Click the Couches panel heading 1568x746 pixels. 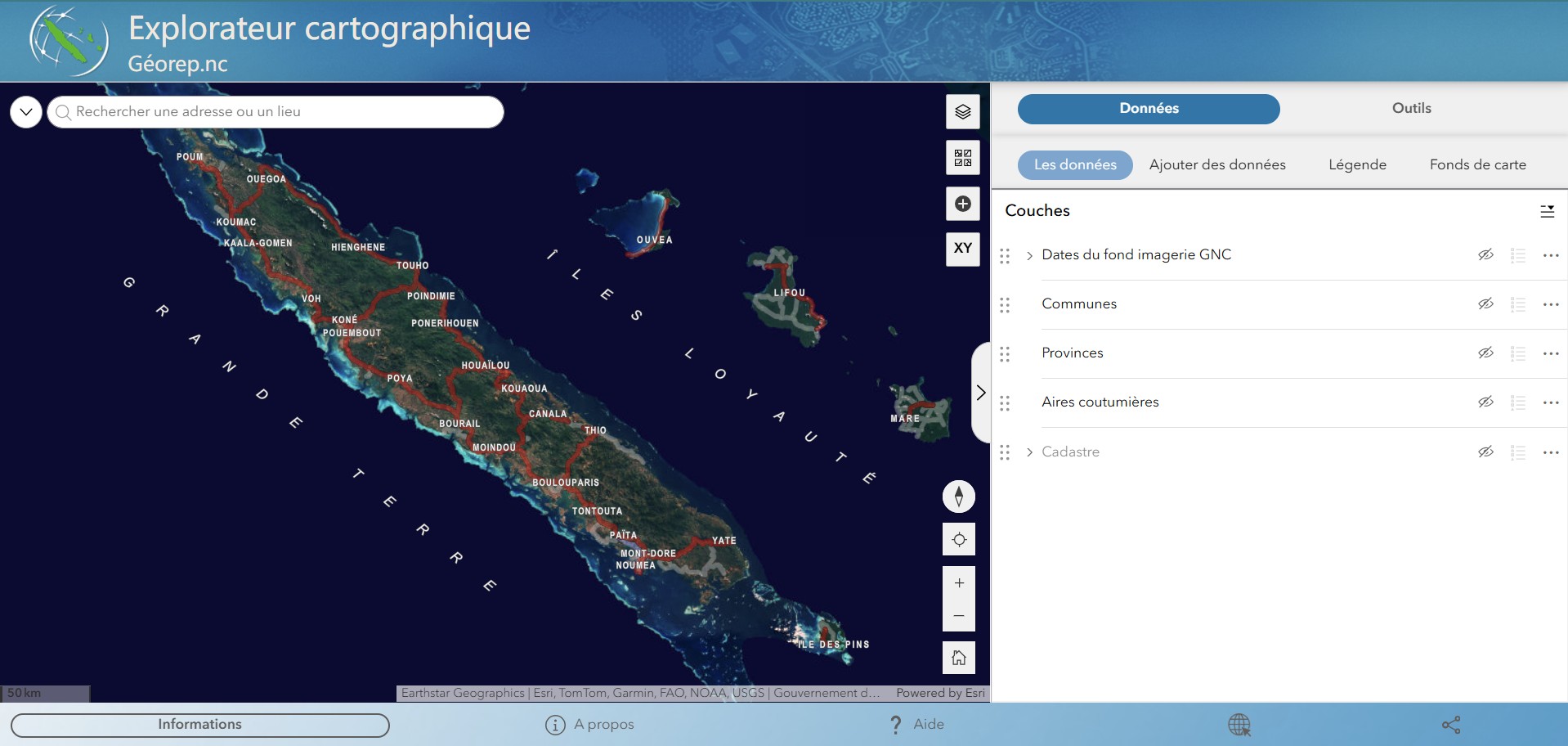tap(1037, 210)
